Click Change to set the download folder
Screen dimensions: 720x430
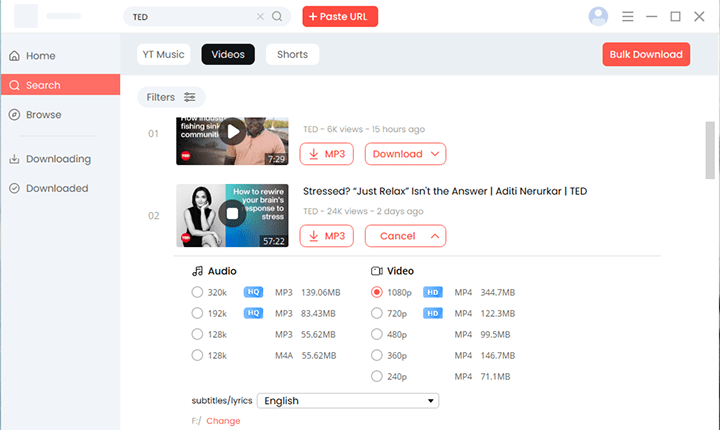tap(223, 421)
